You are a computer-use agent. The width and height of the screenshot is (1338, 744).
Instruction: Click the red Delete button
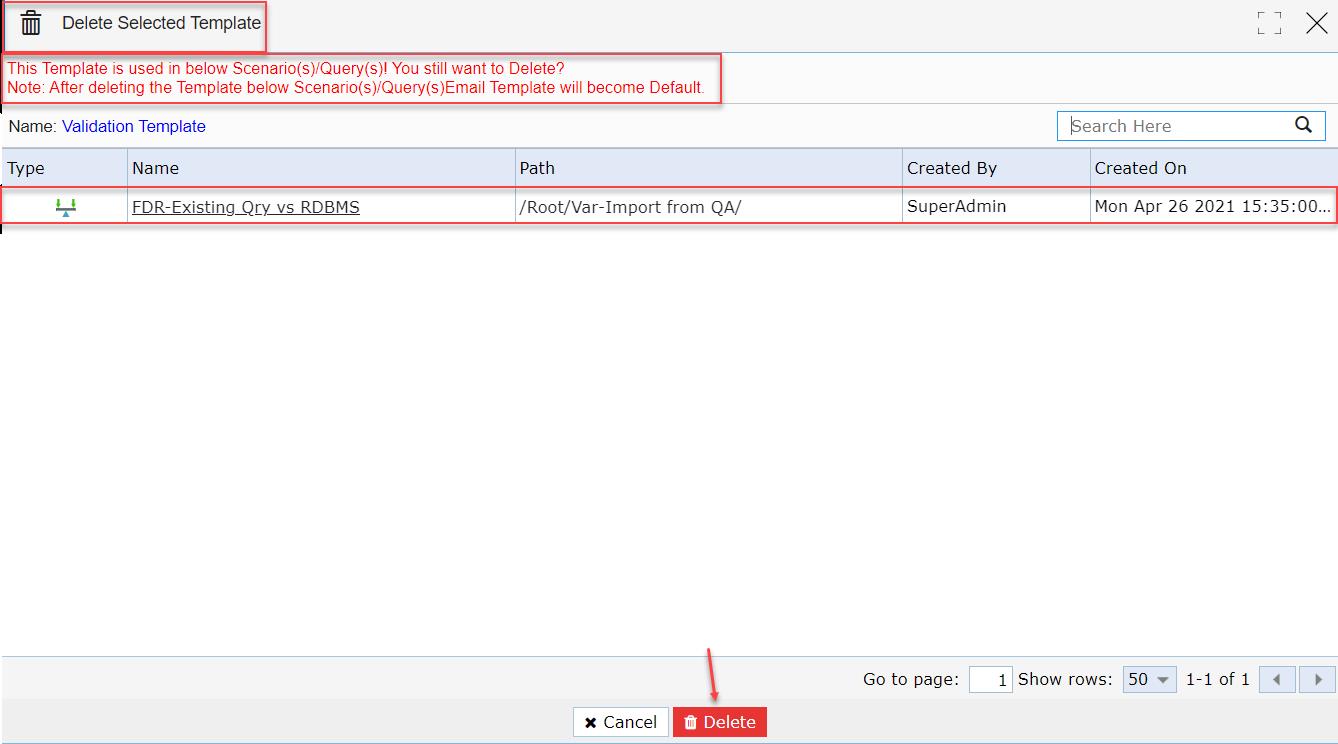pos(720,722)
